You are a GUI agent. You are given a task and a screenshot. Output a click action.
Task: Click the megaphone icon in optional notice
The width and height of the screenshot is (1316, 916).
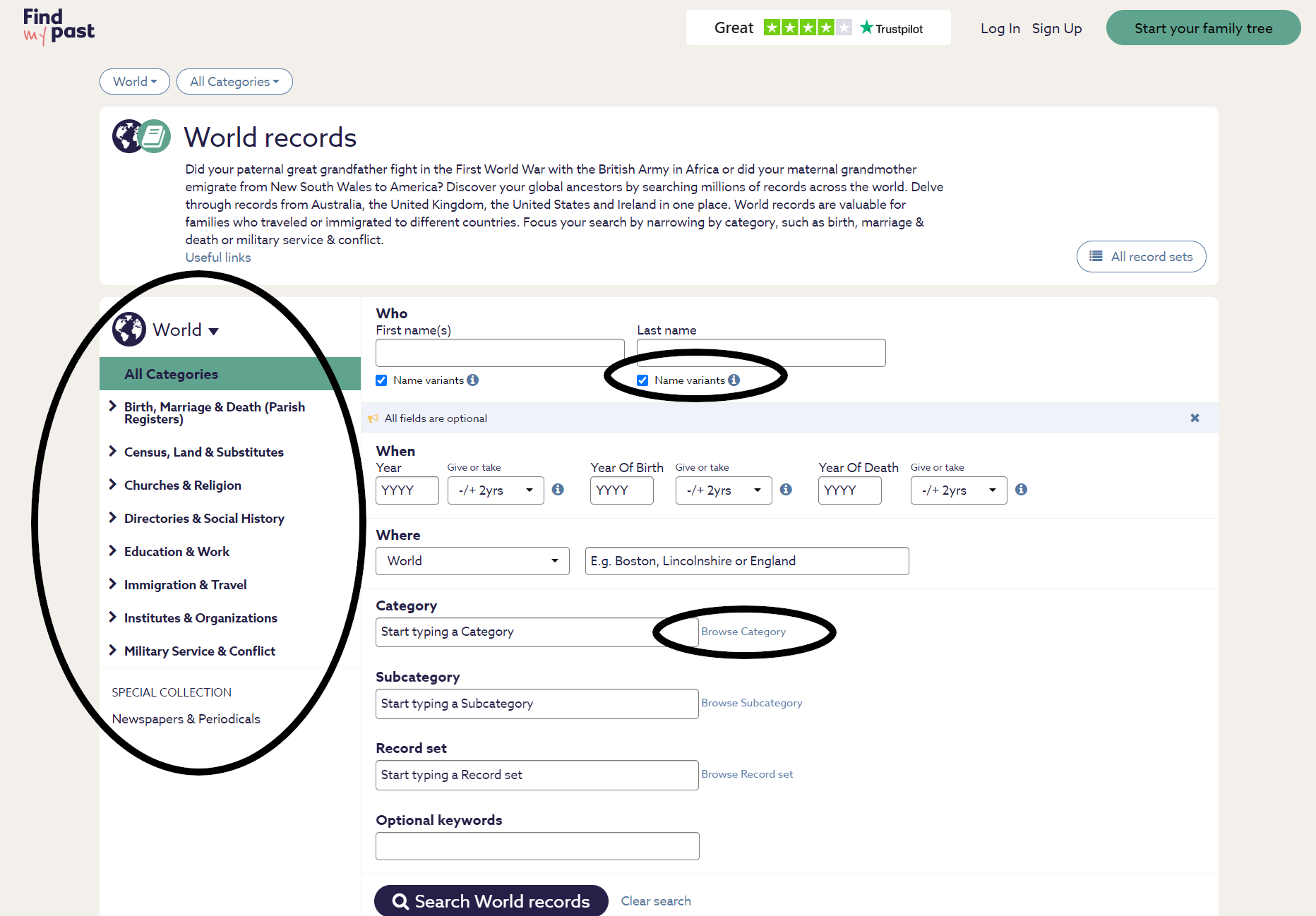[373, 418]
